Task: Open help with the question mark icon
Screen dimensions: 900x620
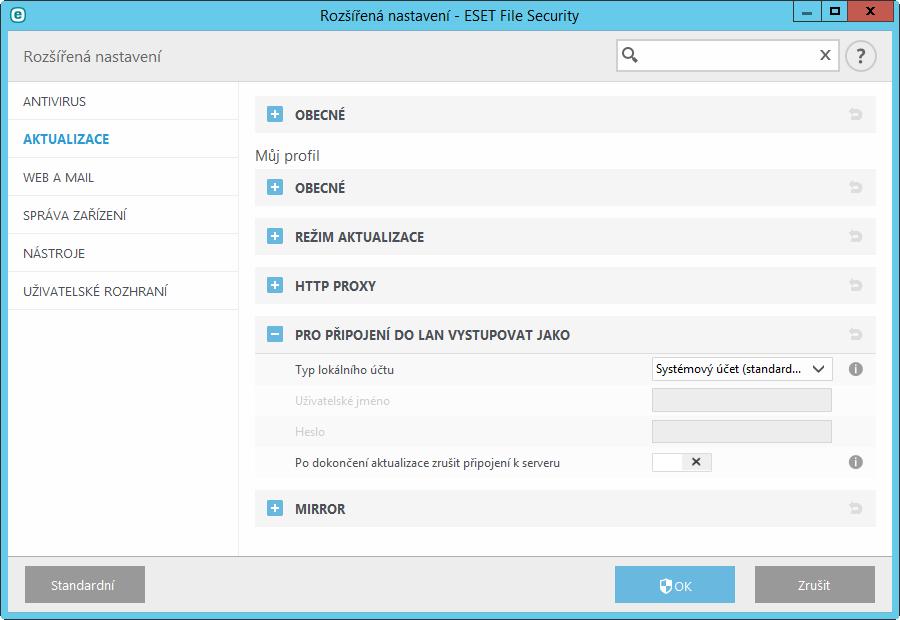Action: click(x=860, y=56)
